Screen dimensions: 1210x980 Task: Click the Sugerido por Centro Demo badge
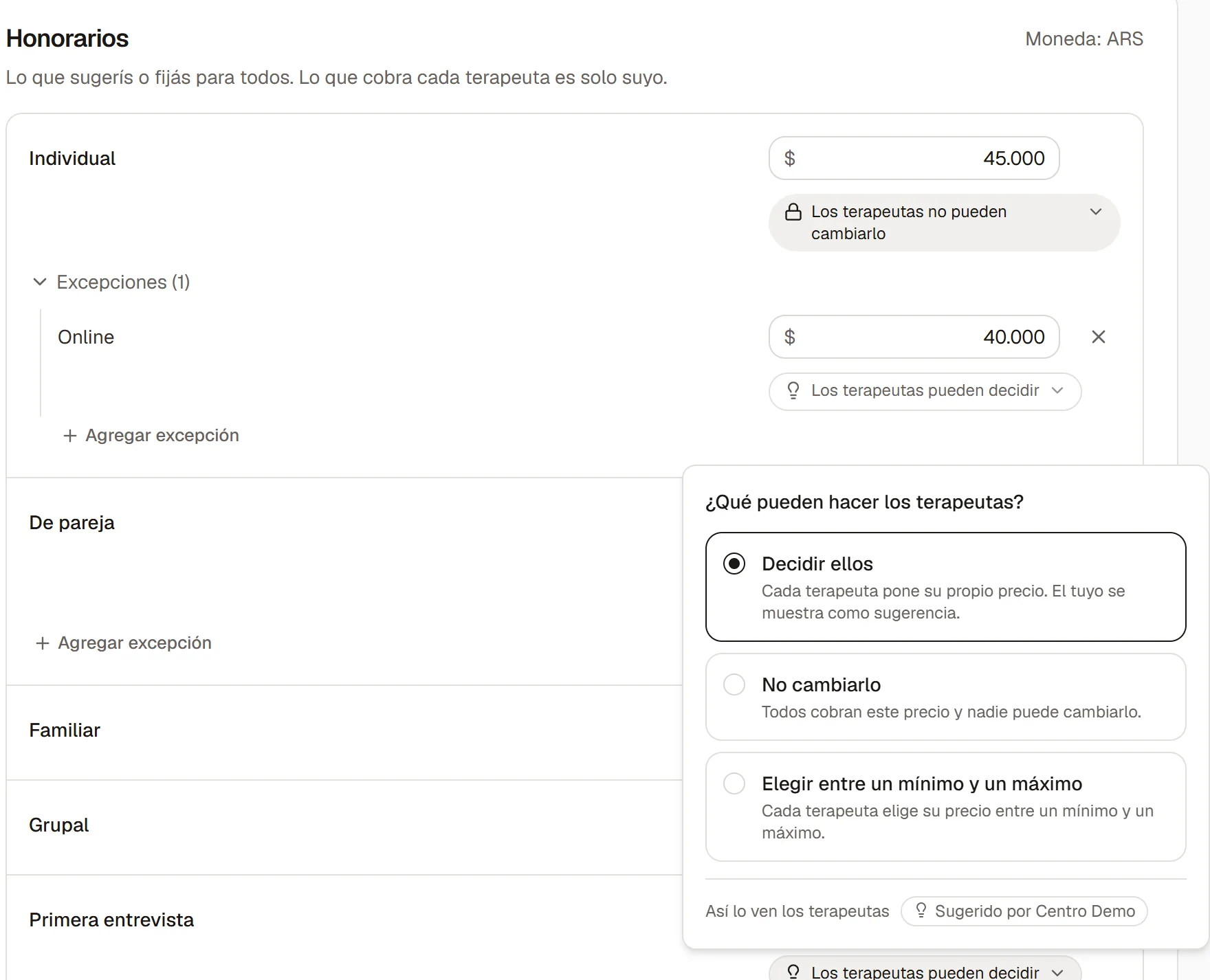1024,911
